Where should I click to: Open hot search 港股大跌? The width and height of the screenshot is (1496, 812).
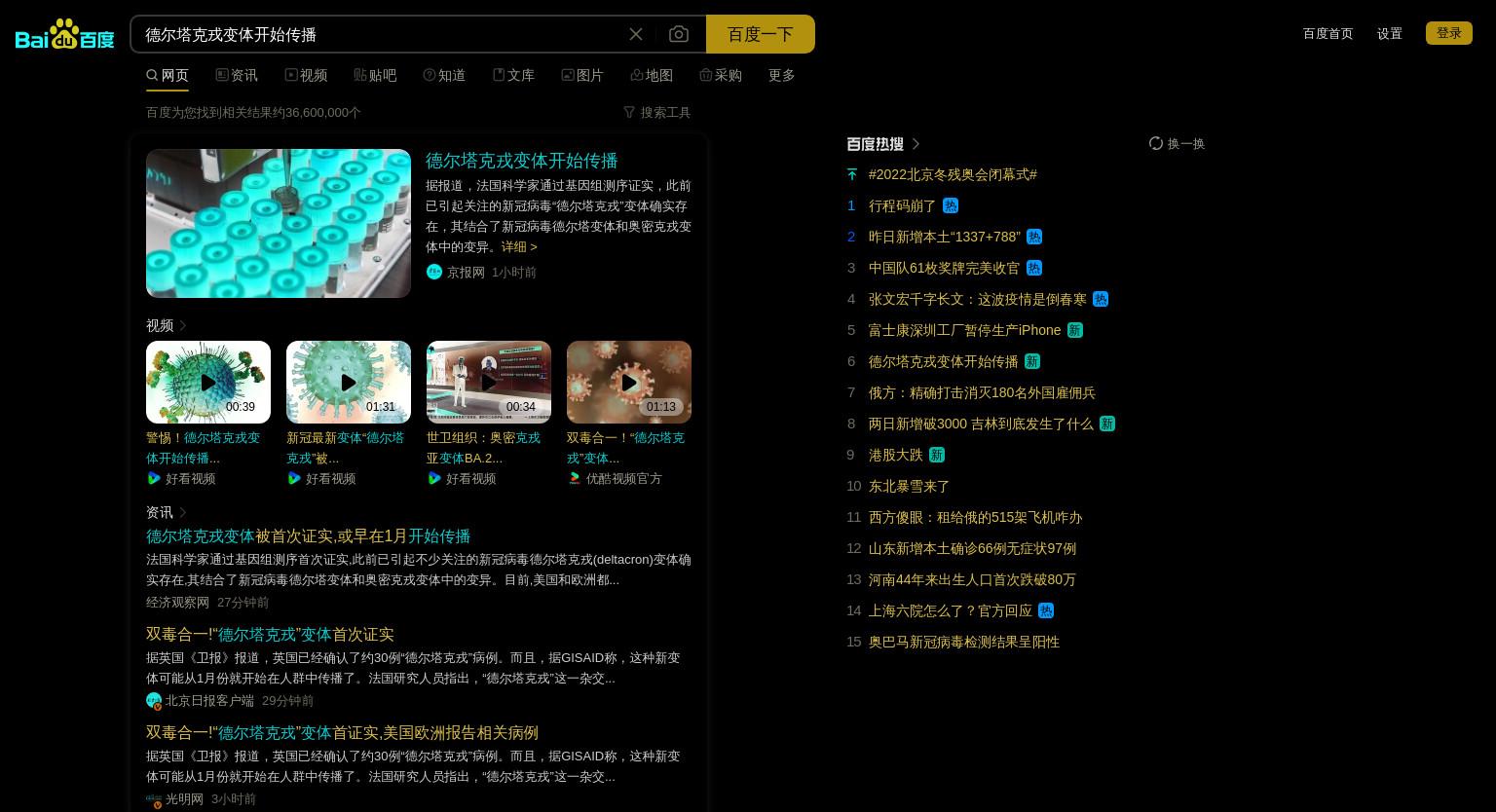(x=896, y=455)
